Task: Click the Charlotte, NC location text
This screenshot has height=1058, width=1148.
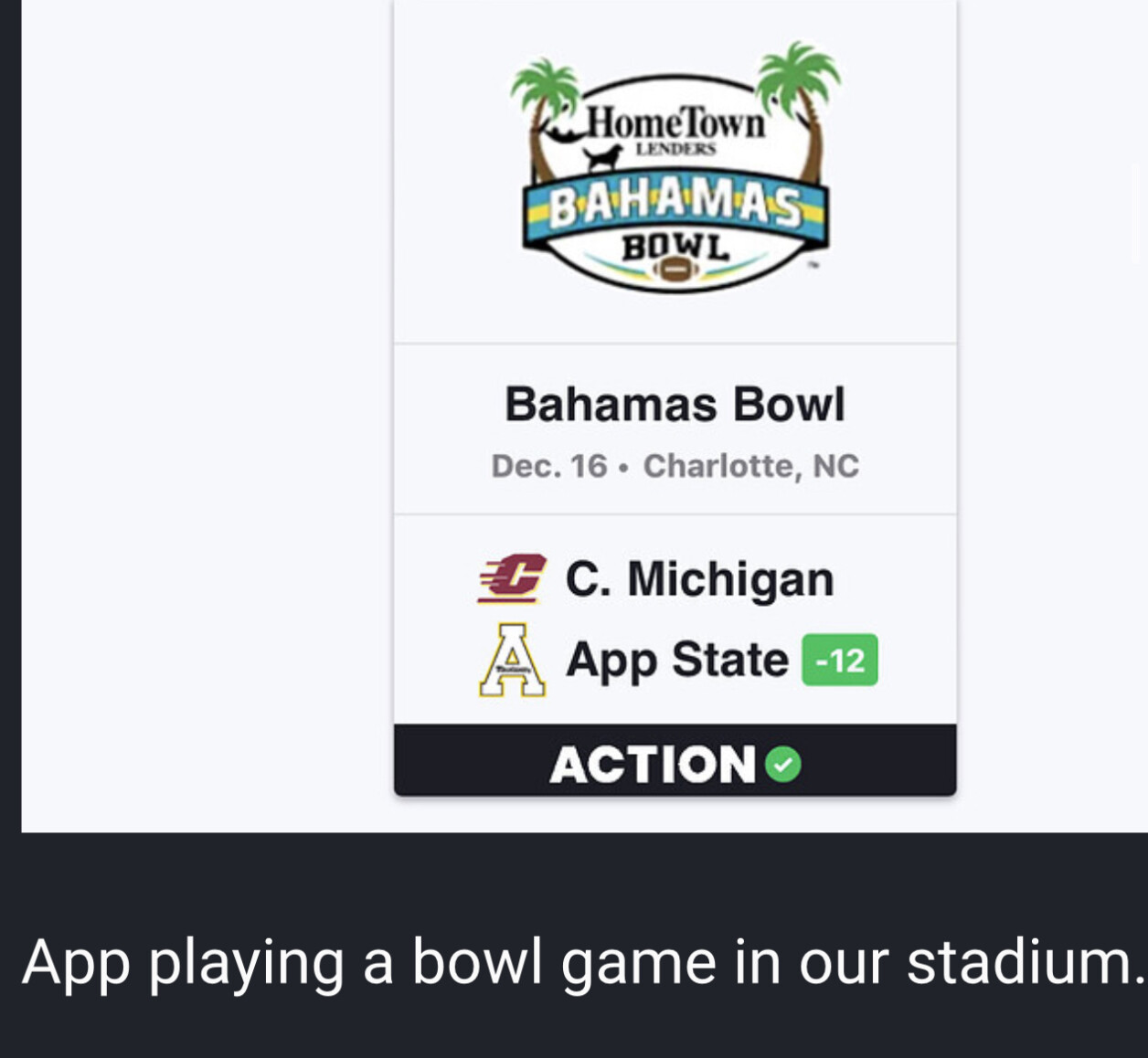Action: pos(751,466)
